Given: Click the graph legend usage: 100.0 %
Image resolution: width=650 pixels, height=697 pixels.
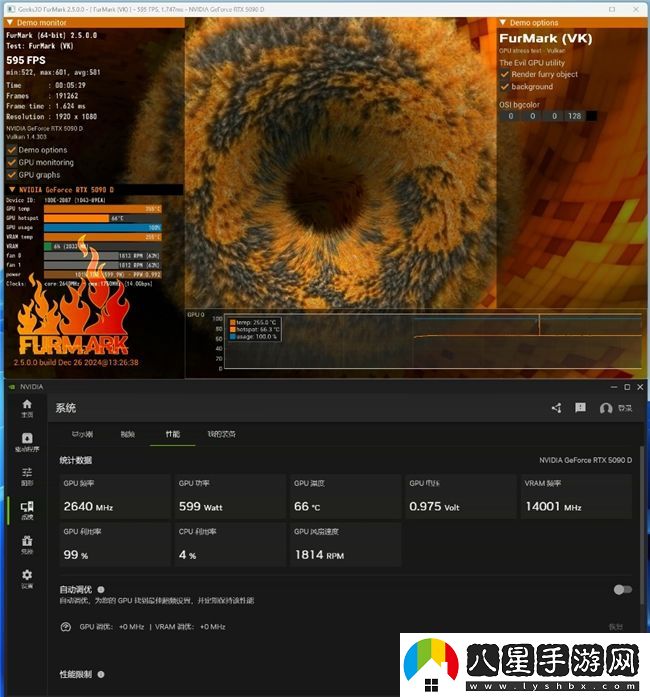Looking at the screenshot, I should (253, 337).
